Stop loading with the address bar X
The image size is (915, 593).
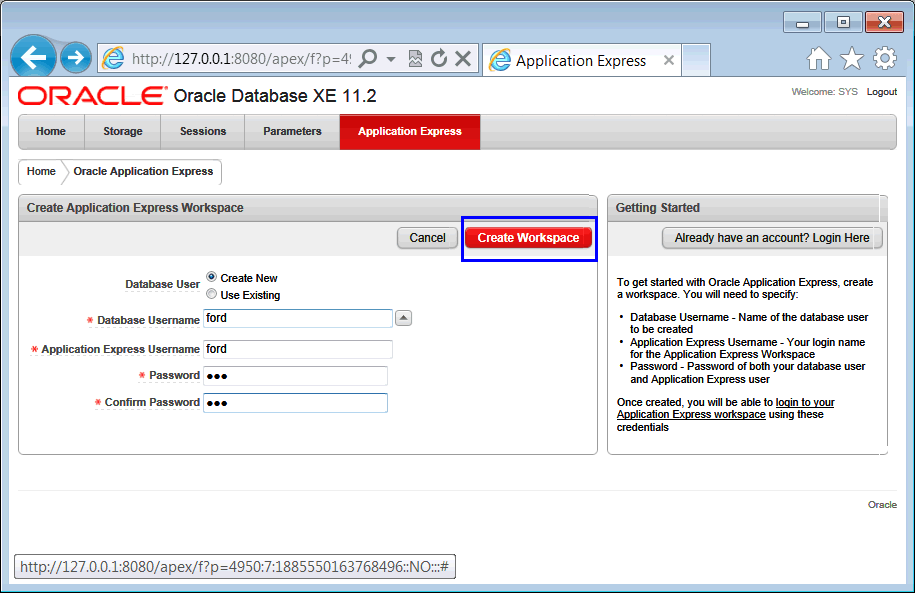463,58
